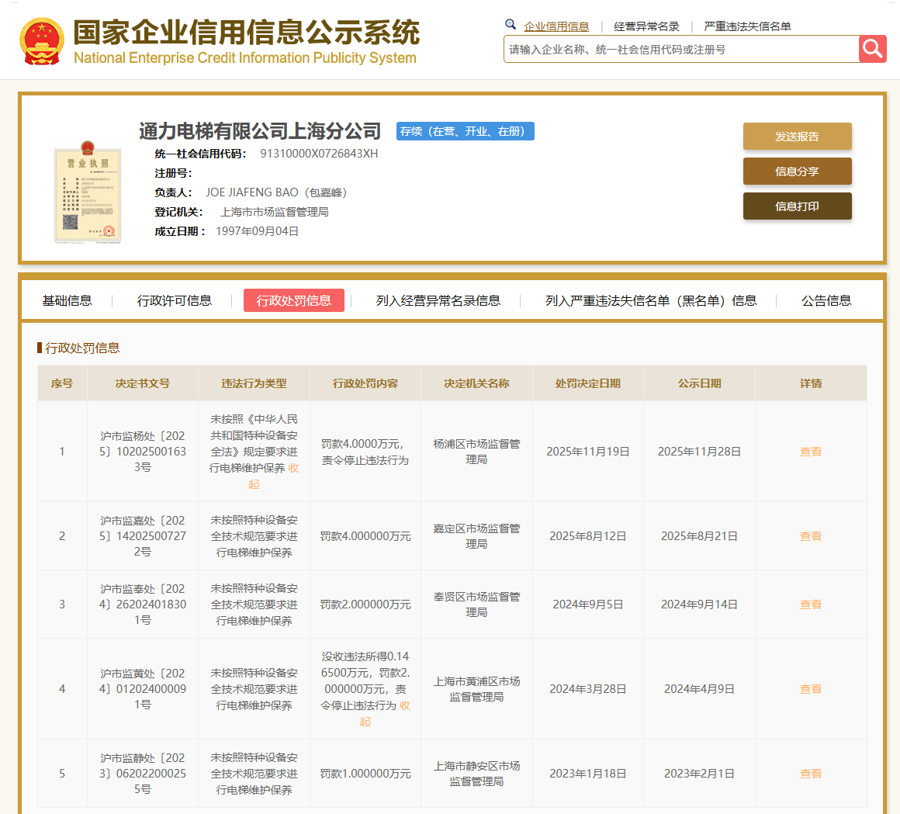Switch to the 列入经营异常名录信息 tab
900x814 pixels.
tap(438, 300)
